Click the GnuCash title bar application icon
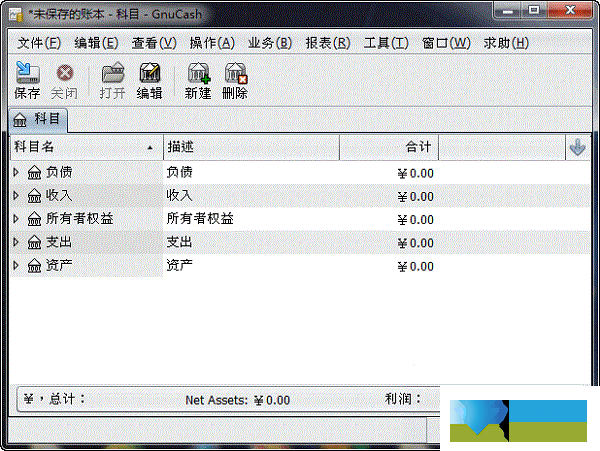This screenshot has width=600, height=451. (x=16, y=15)
